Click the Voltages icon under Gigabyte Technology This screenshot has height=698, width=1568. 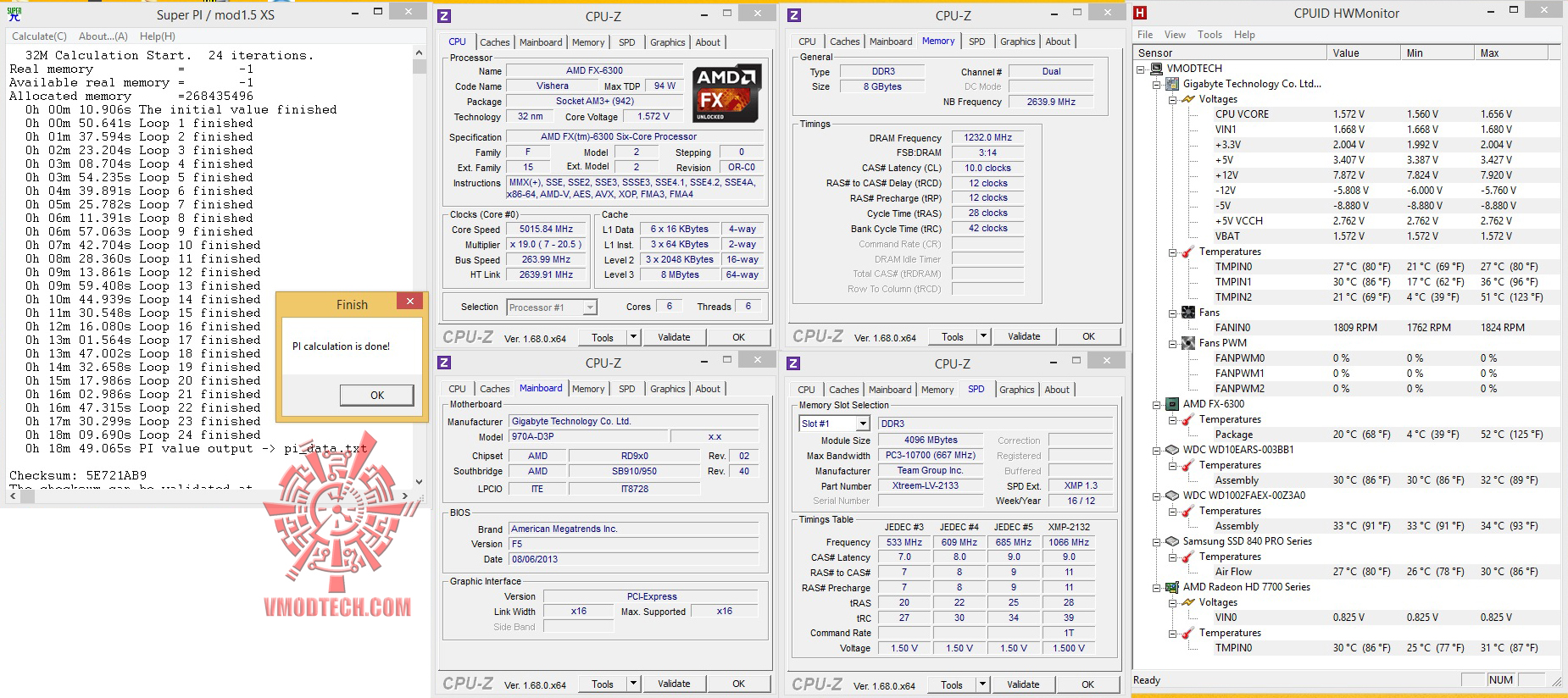click(x=1188, y=99)
